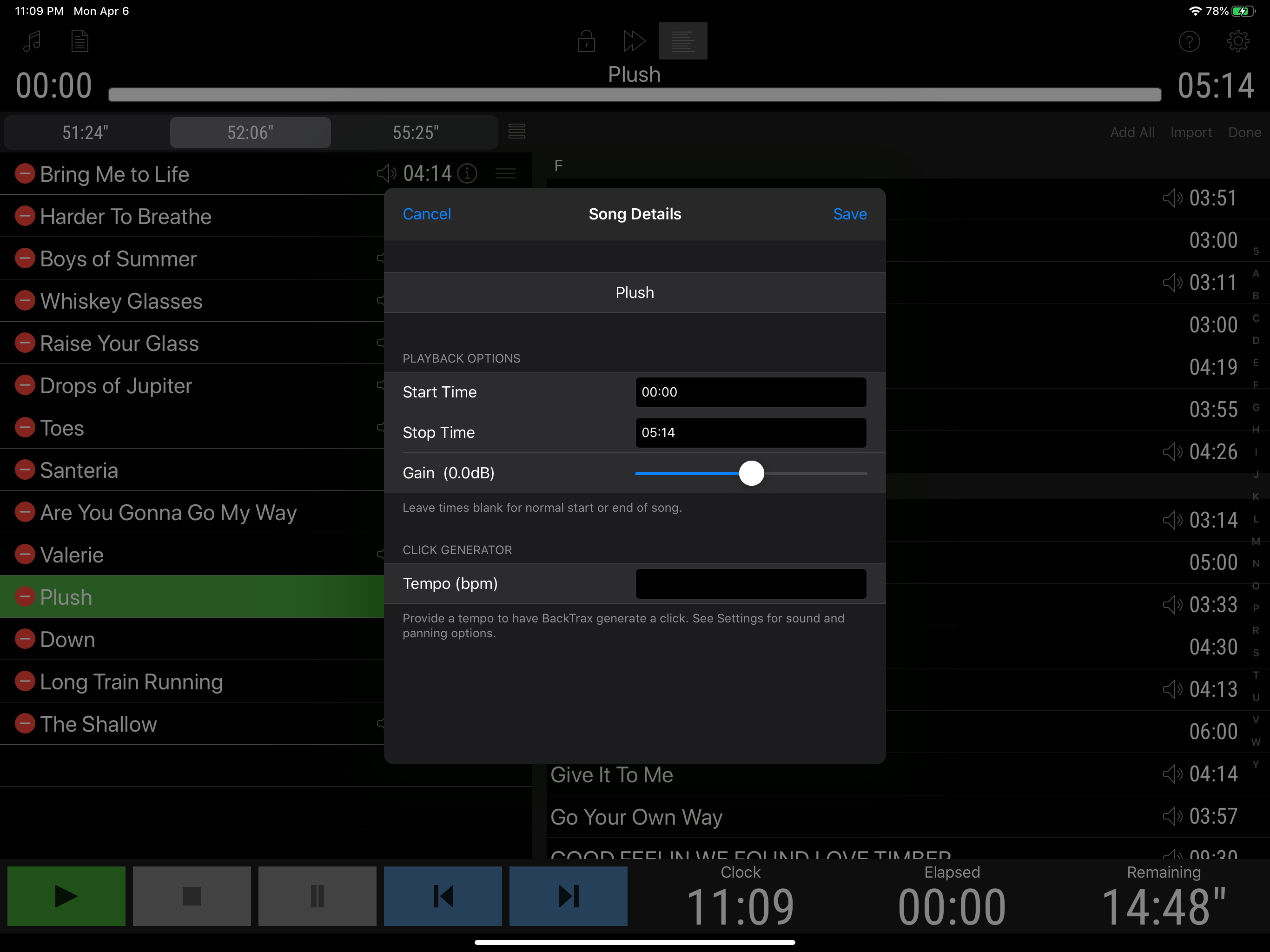Remove Long Train Running with red minus

pos(25,681)
